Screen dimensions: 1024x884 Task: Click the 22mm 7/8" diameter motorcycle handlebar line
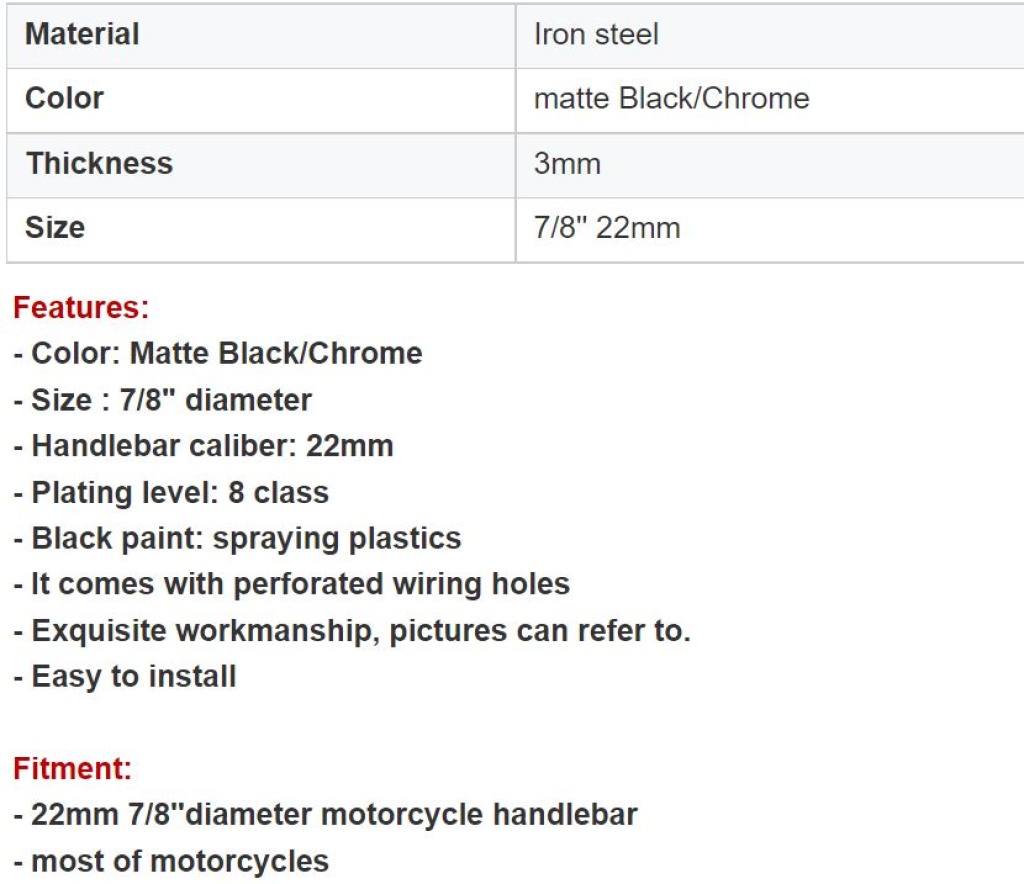click(325, 815)
